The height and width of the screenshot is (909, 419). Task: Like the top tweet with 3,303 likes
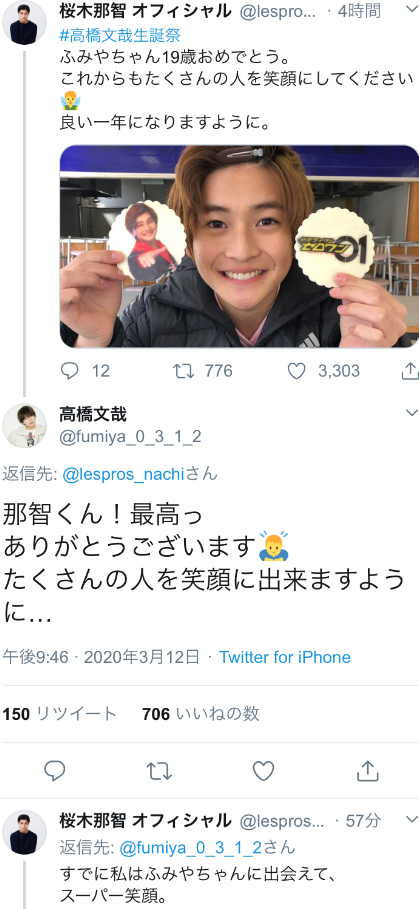[x=297, y=371]
